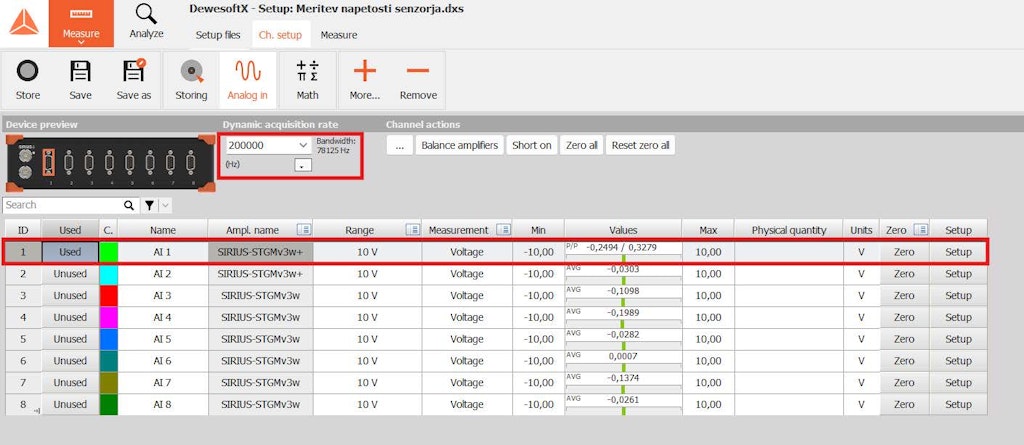Click the filter funnel icon

(150, 205)
